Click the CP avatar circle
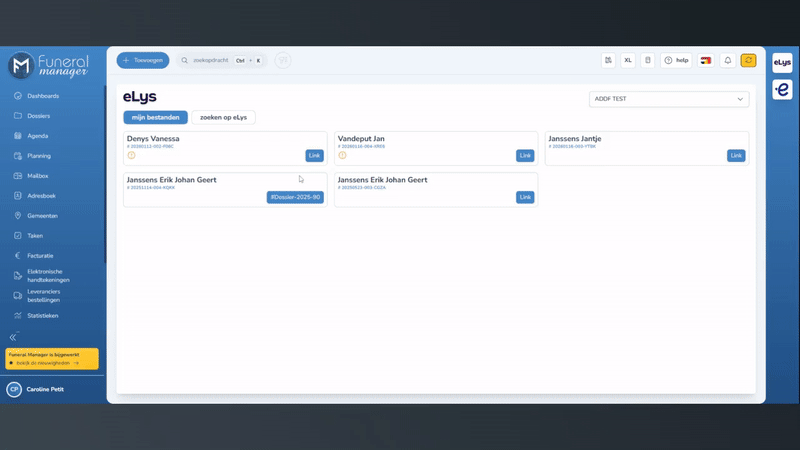 click(14, 389)
